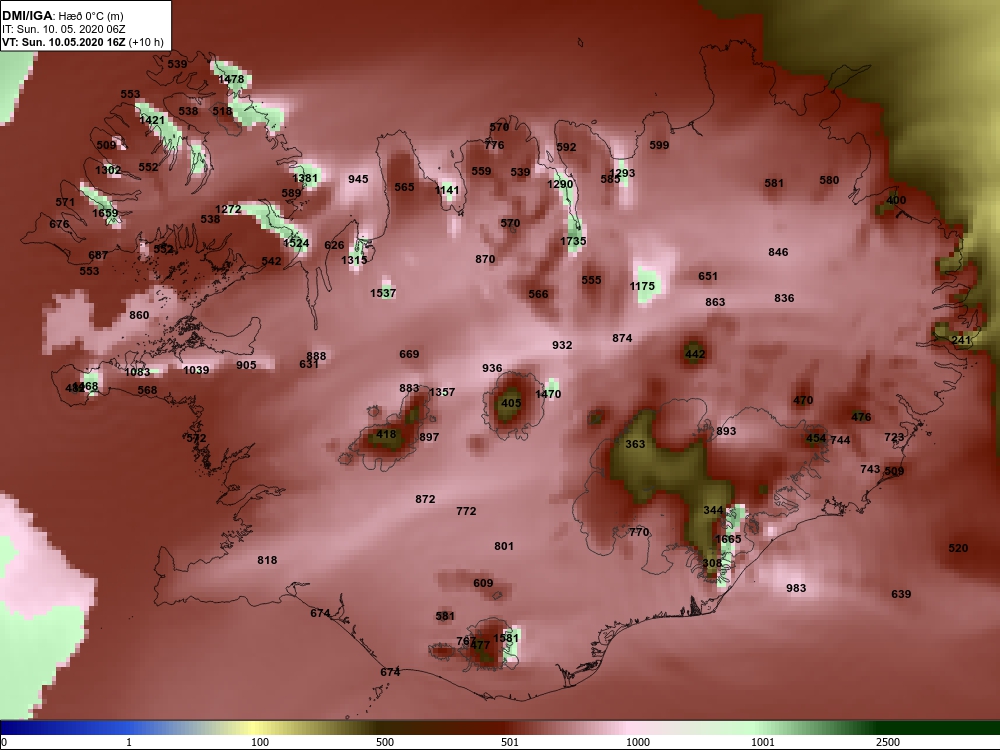
Task: Select the 599 value
Action: click(659, 145)
